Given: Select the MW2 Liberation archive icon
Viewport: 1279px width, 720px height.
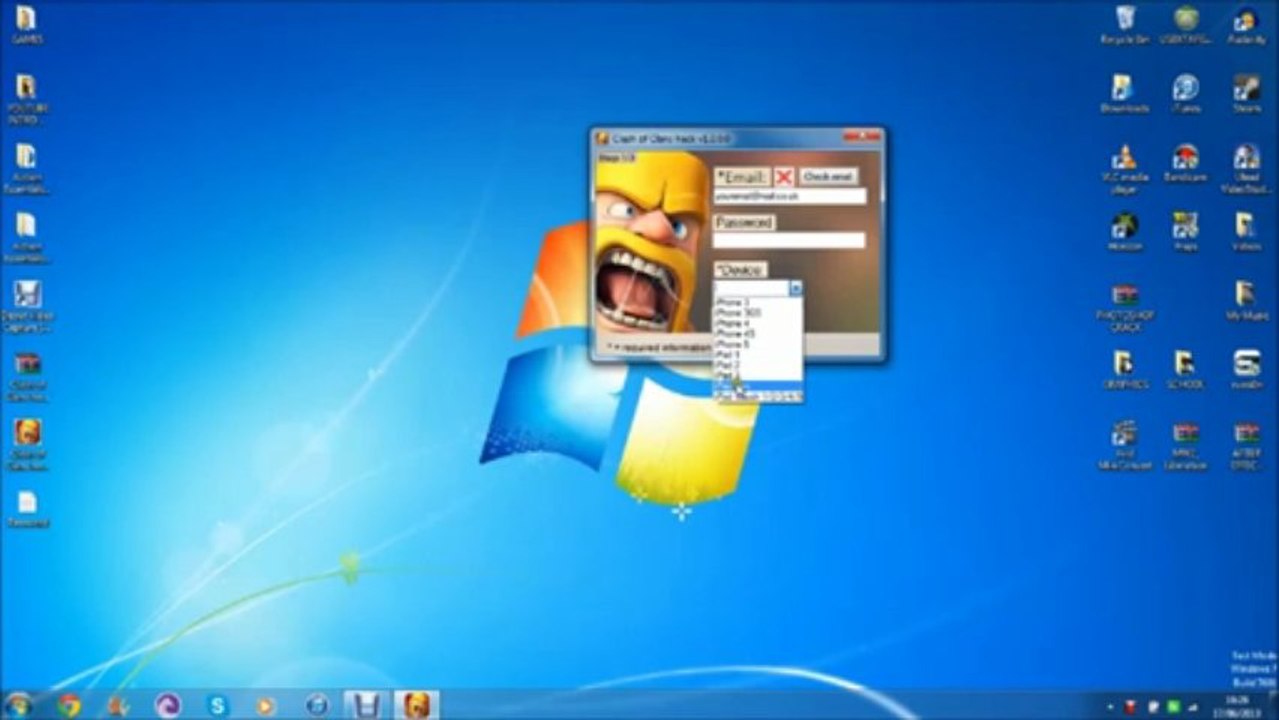Looking at the screenshot, I should pos(1186,444).
